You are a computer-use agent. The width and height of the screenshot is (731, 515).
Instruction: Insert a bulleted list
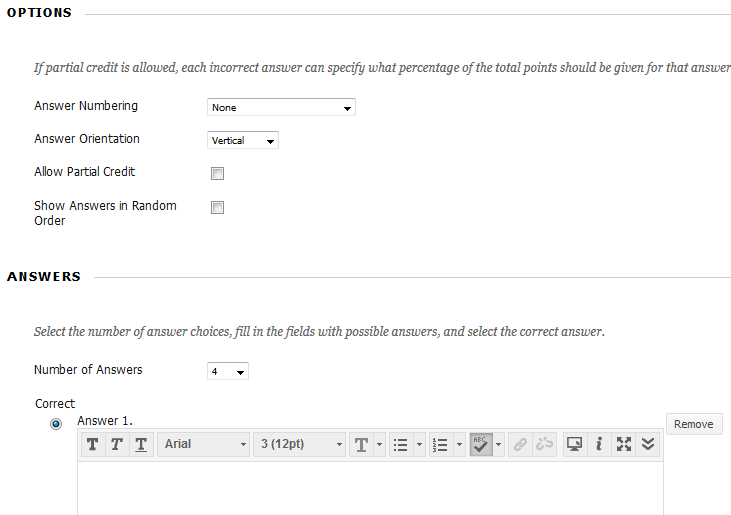point(400,444)
